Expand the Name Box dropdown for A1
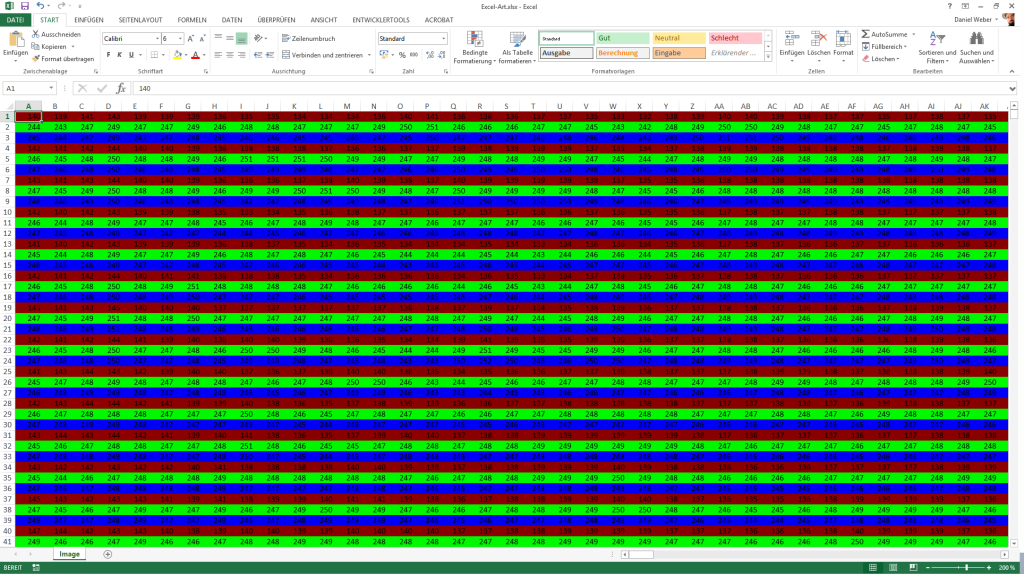 tap(63, 88)
